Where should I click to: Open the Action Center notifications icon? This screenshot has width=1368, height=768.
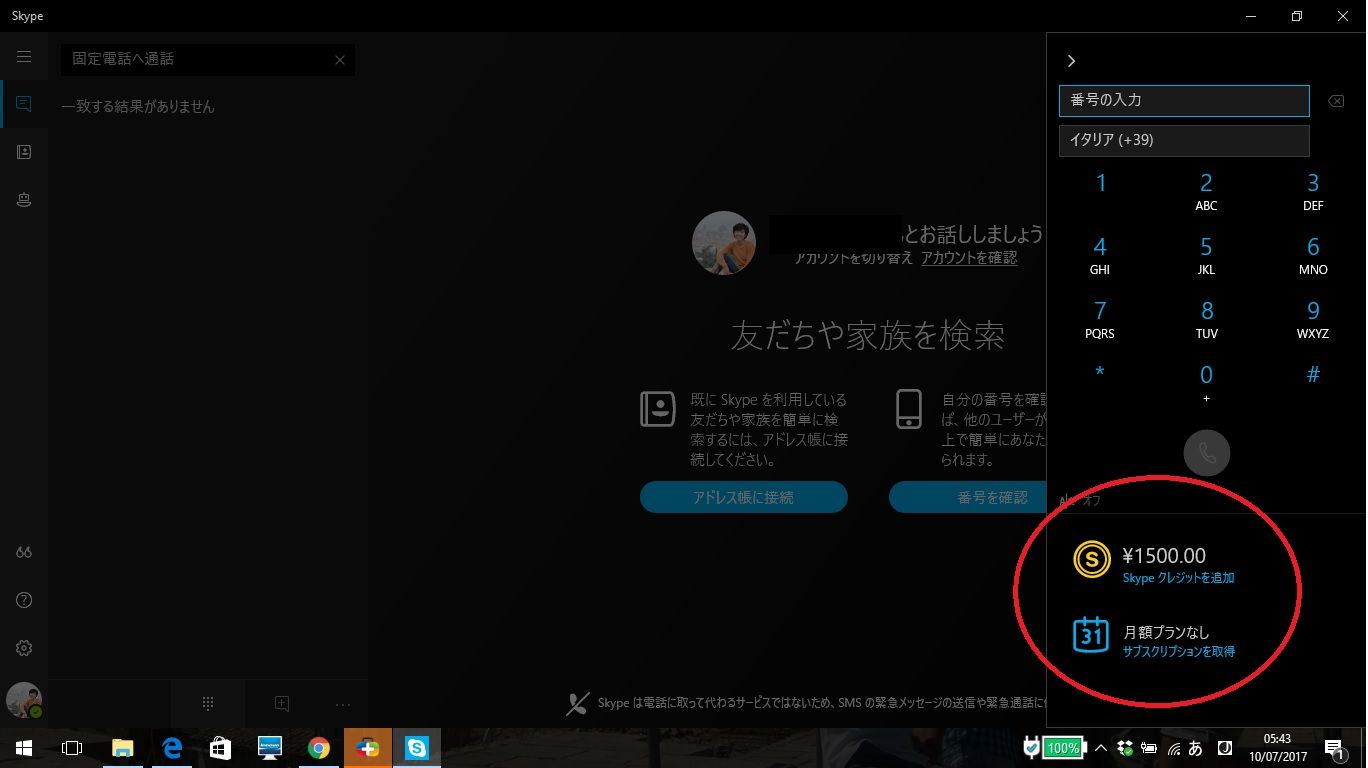pyautogui.click(x=1334, y=748)
